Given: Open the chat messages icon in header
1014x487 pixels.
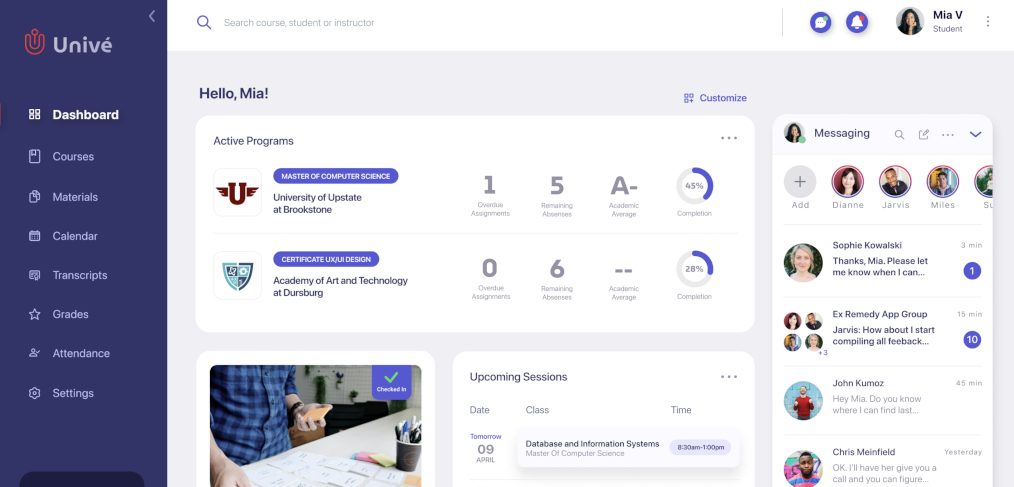Looking at the screenshot, I should click(821, 23).
